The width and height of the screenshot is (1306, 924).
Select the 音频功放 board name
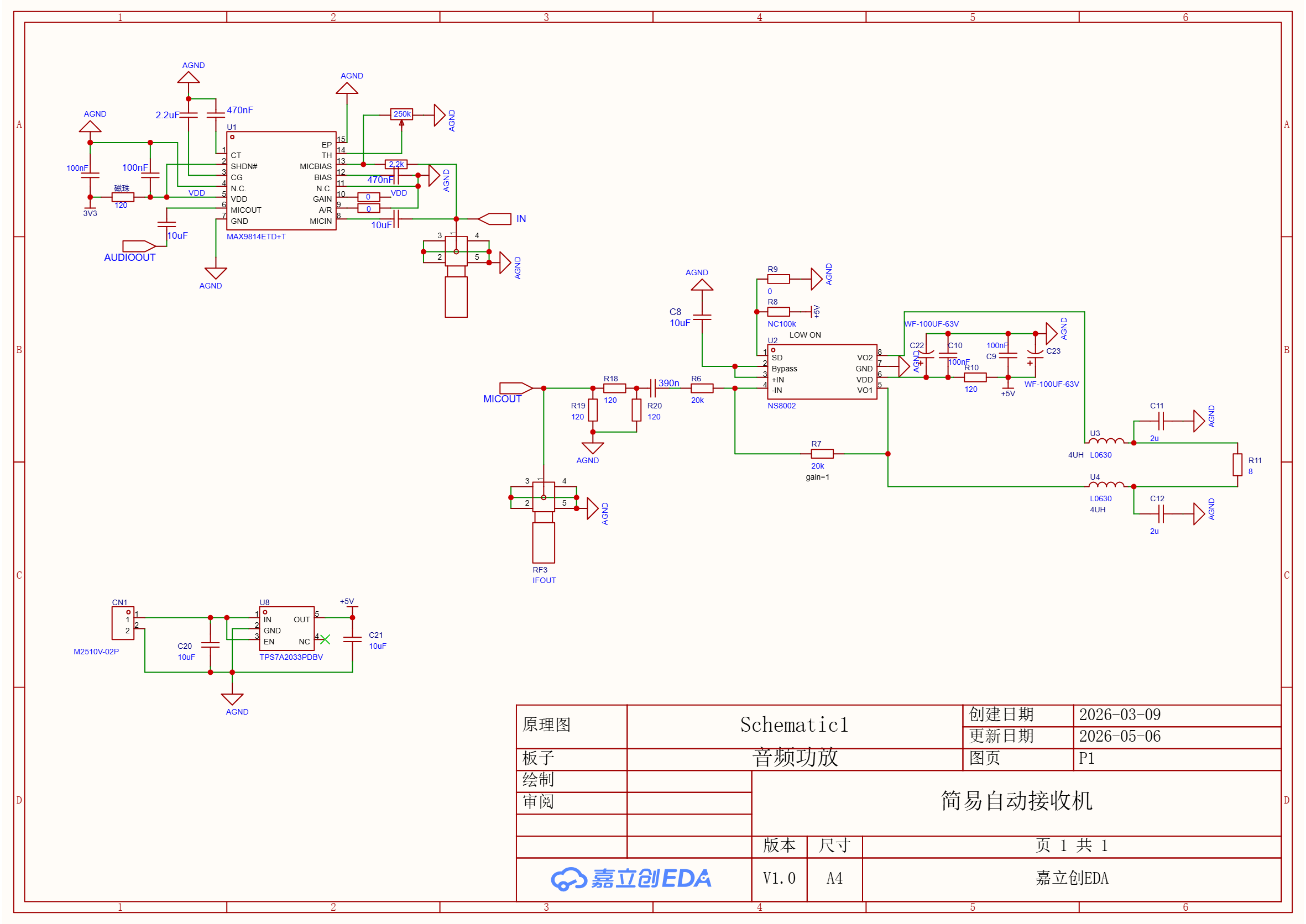[x=795, y=757]
